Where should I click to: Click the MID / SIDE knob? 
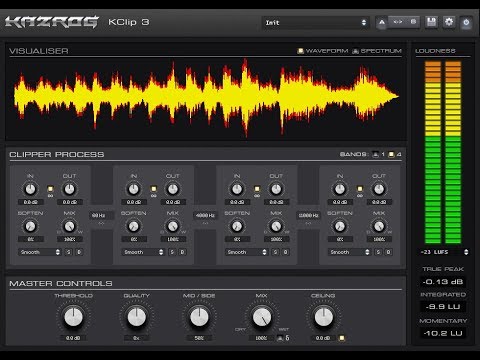pyautogui.click(x=199, y=317)
